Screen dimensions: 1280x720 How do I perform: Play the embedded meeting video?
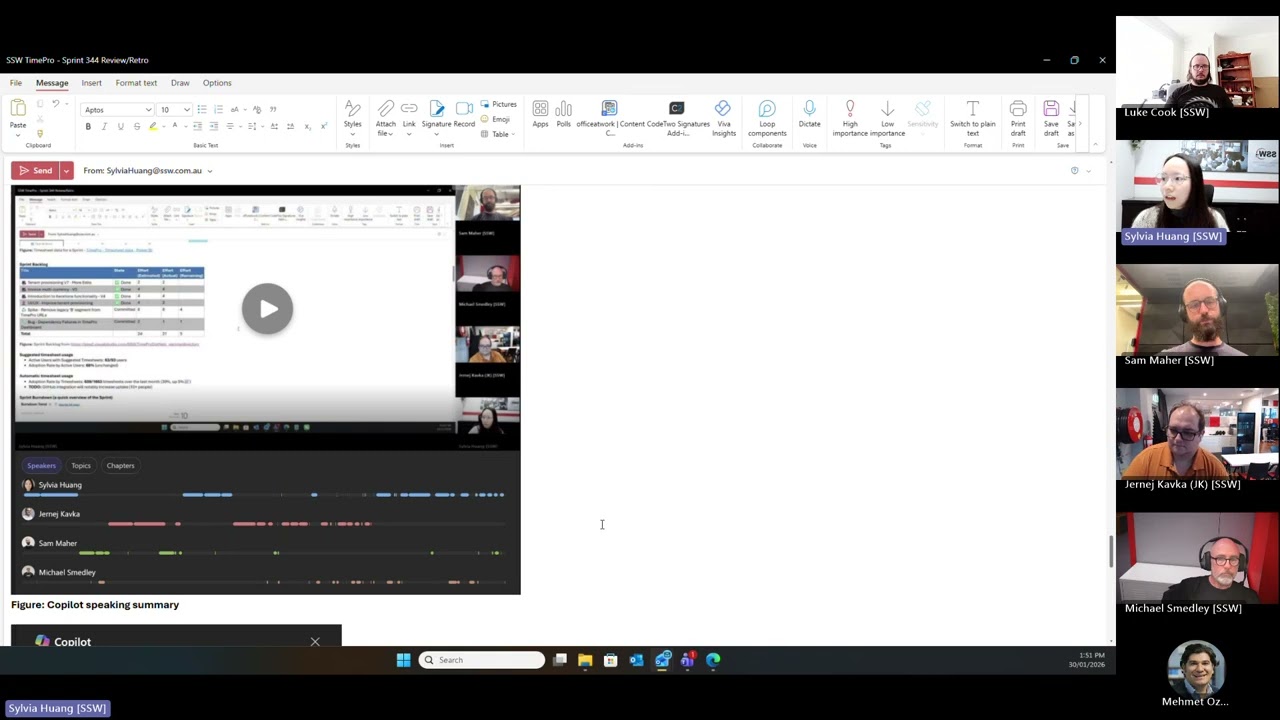coord(267,309)
